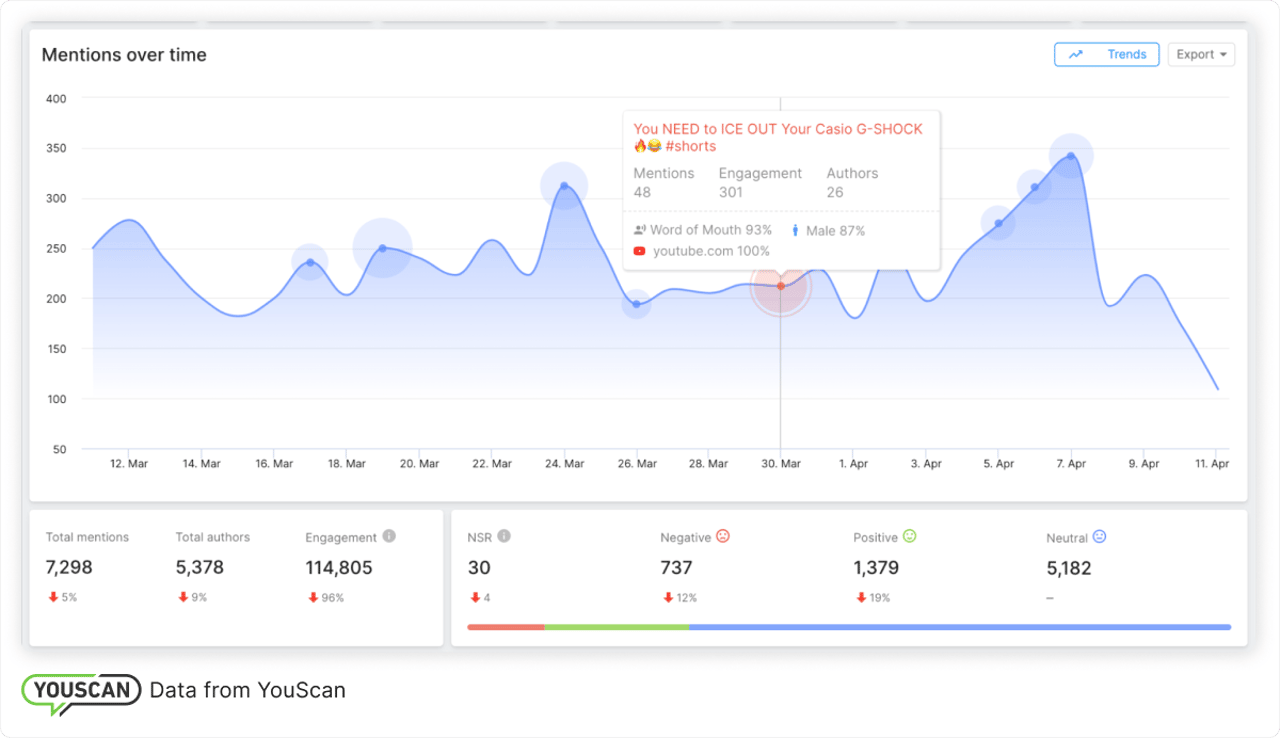Click the data point bubble at 19 Mar
Screen dimensions: 1280x738
pos(383,248)
